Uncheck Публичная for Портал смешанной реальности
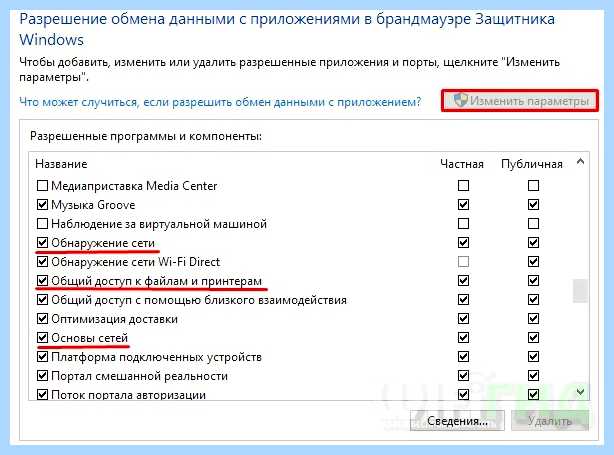This screenshot has width=614, height=455. 533,376
